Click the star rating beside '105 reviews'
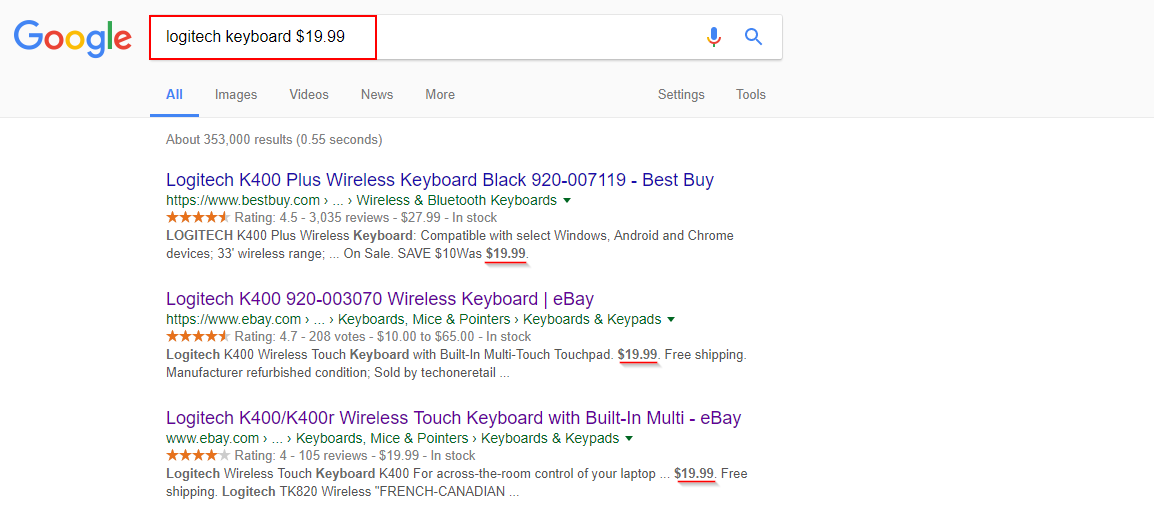This screenshot has width=1154, height=506. click(x=198, y=455)
